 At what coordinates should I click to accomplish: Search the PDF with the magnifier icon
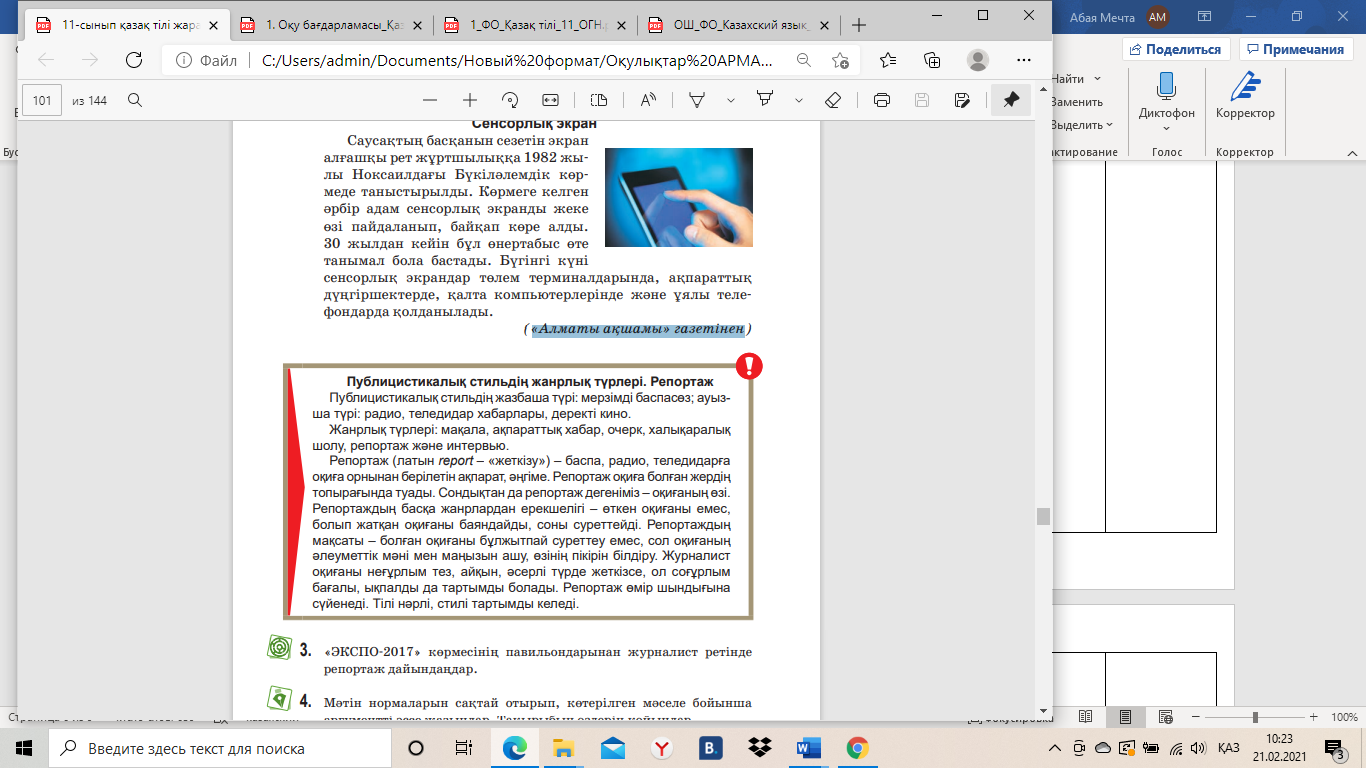134,100
